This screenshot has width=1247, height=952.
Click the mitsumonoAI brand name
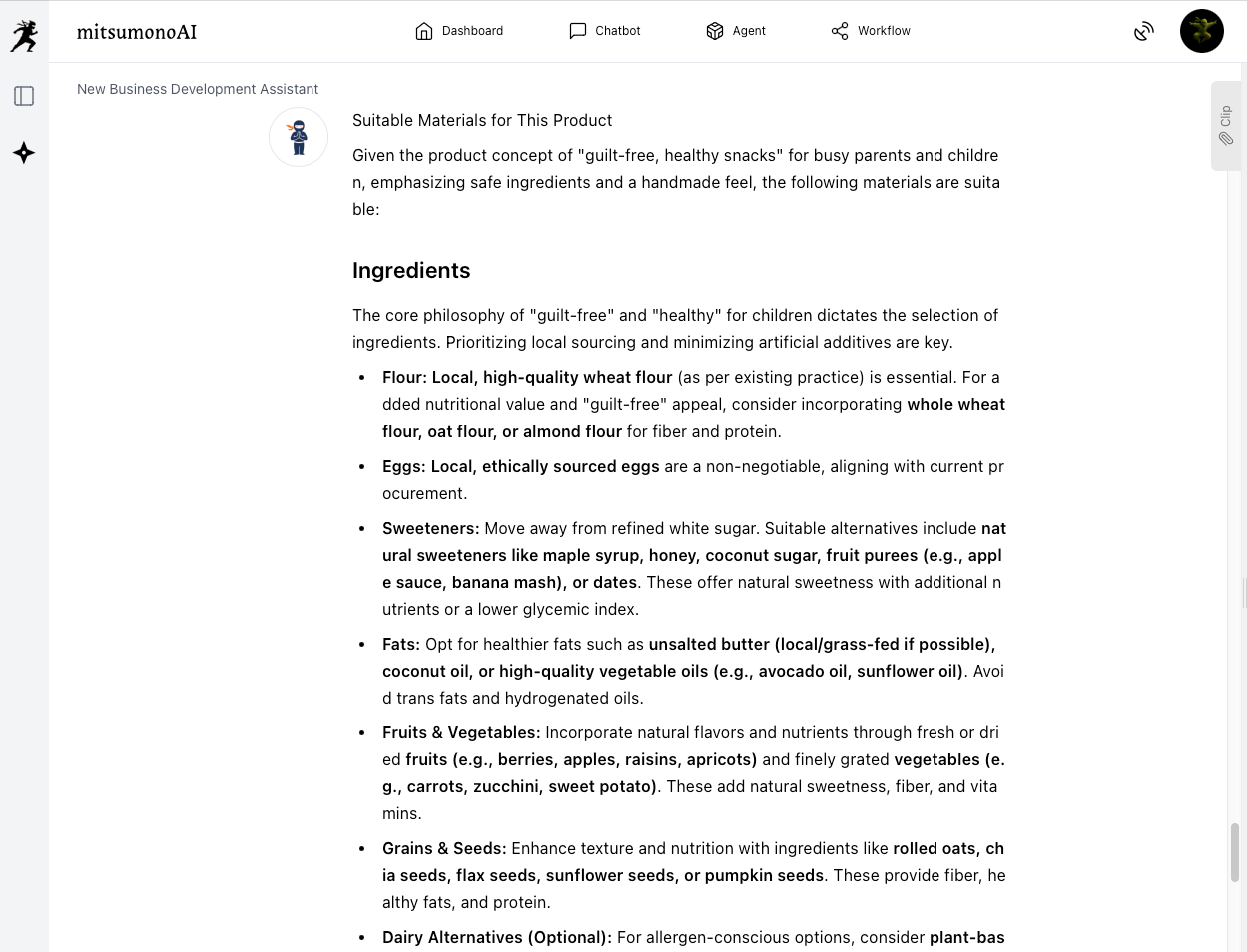137,32
